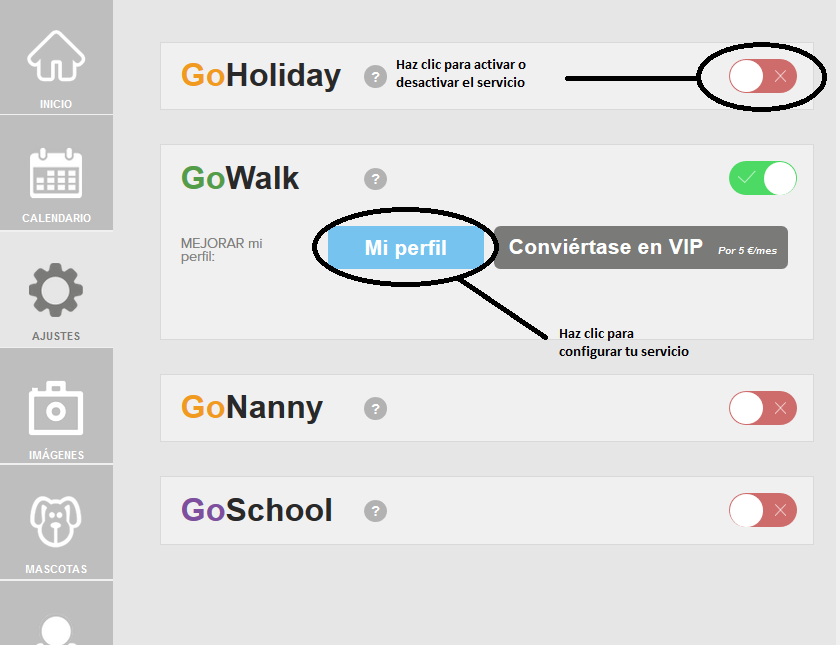The image size is (840, 645).
Task: Click the GoHoliday help question mark
Action: pyautogui.click(x=375, y=76)
